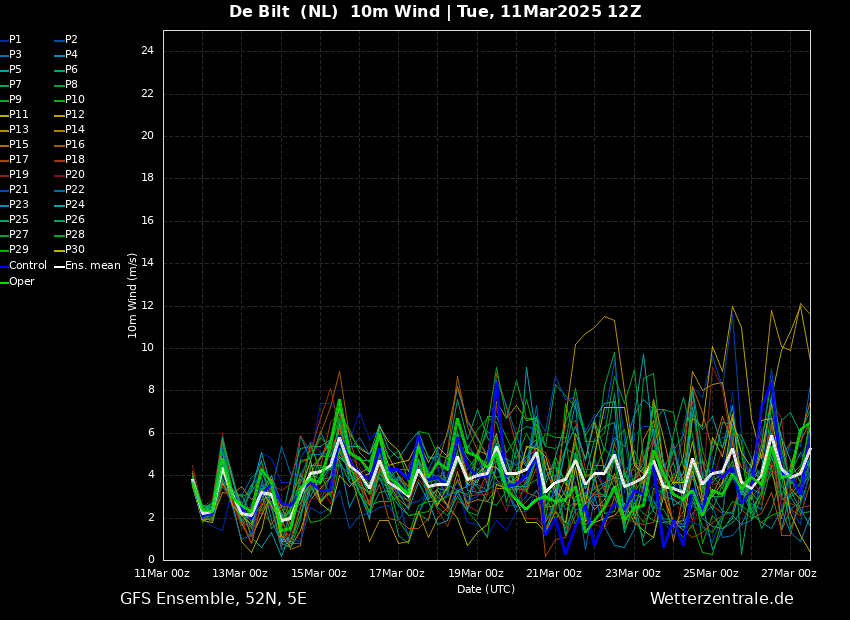Click the chart title De Bilt (NL)
Image resolution: width=850 pixels, height=620 pixels.
click(x=284, y=11)
